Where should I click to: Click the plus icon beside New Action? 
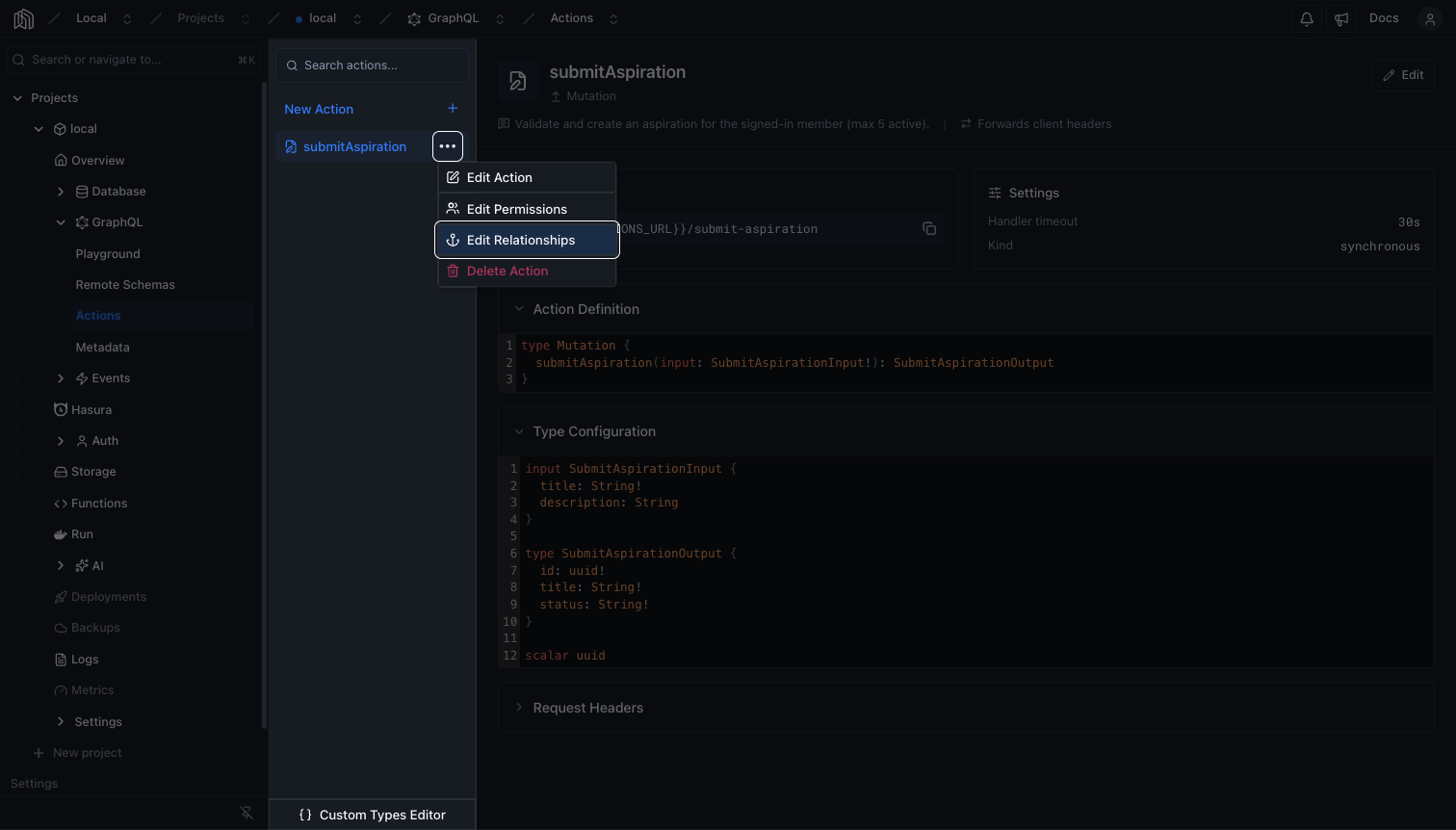[453, 109]
